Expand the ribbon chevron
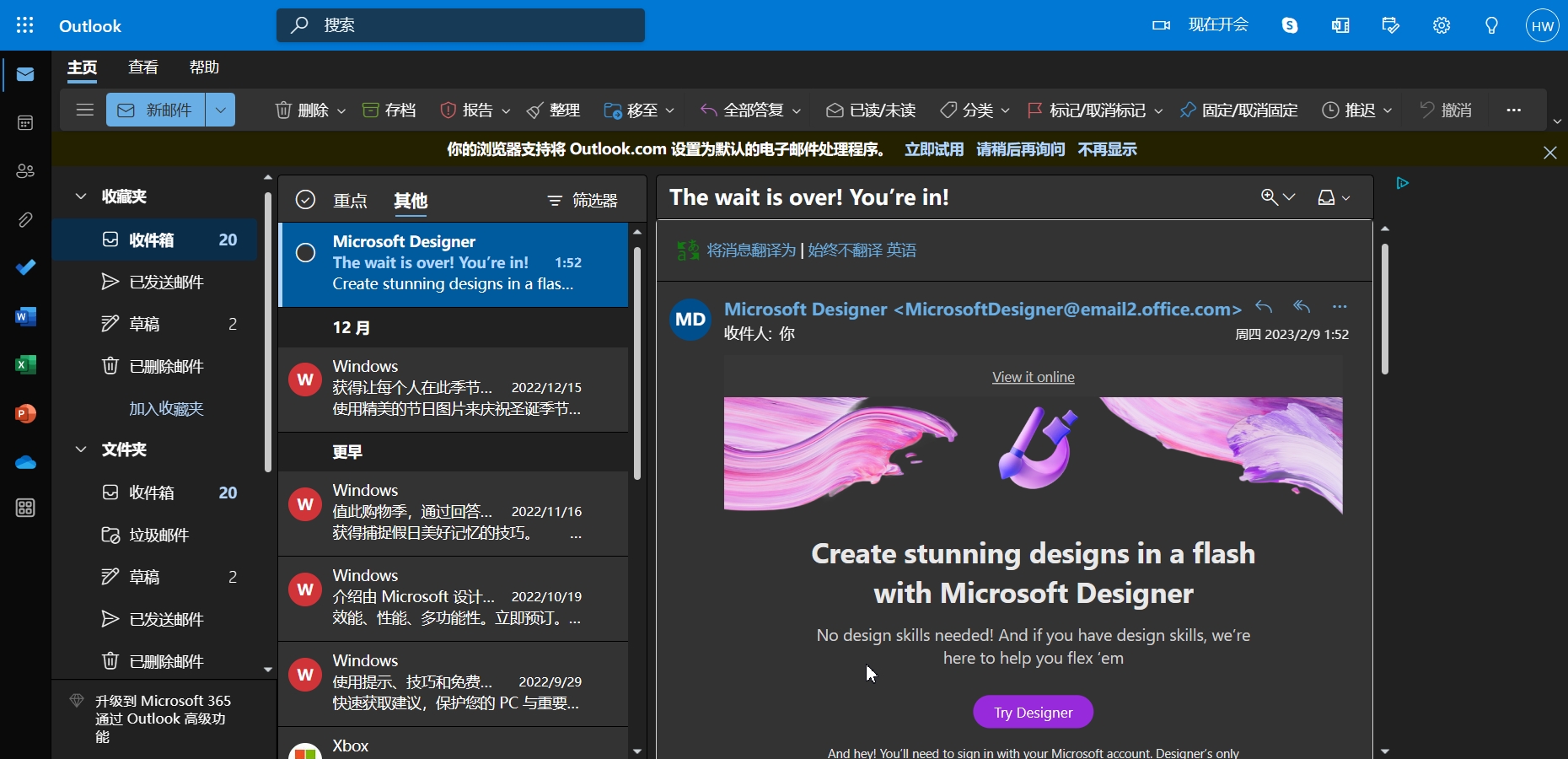 coord(1557,121)
